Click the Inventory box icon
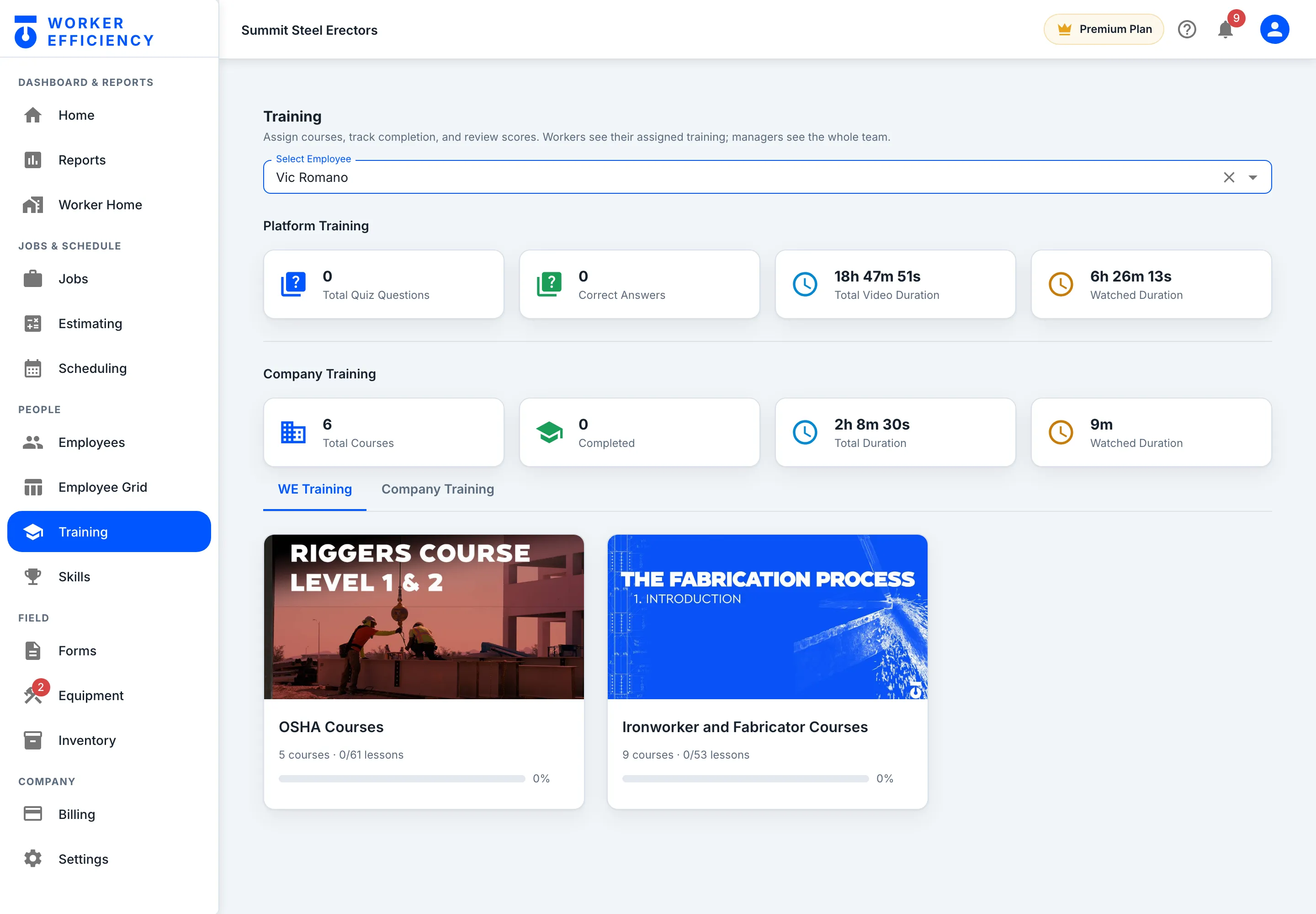The height and width of the screenshot is (914, 1316). tap(32, 740)
